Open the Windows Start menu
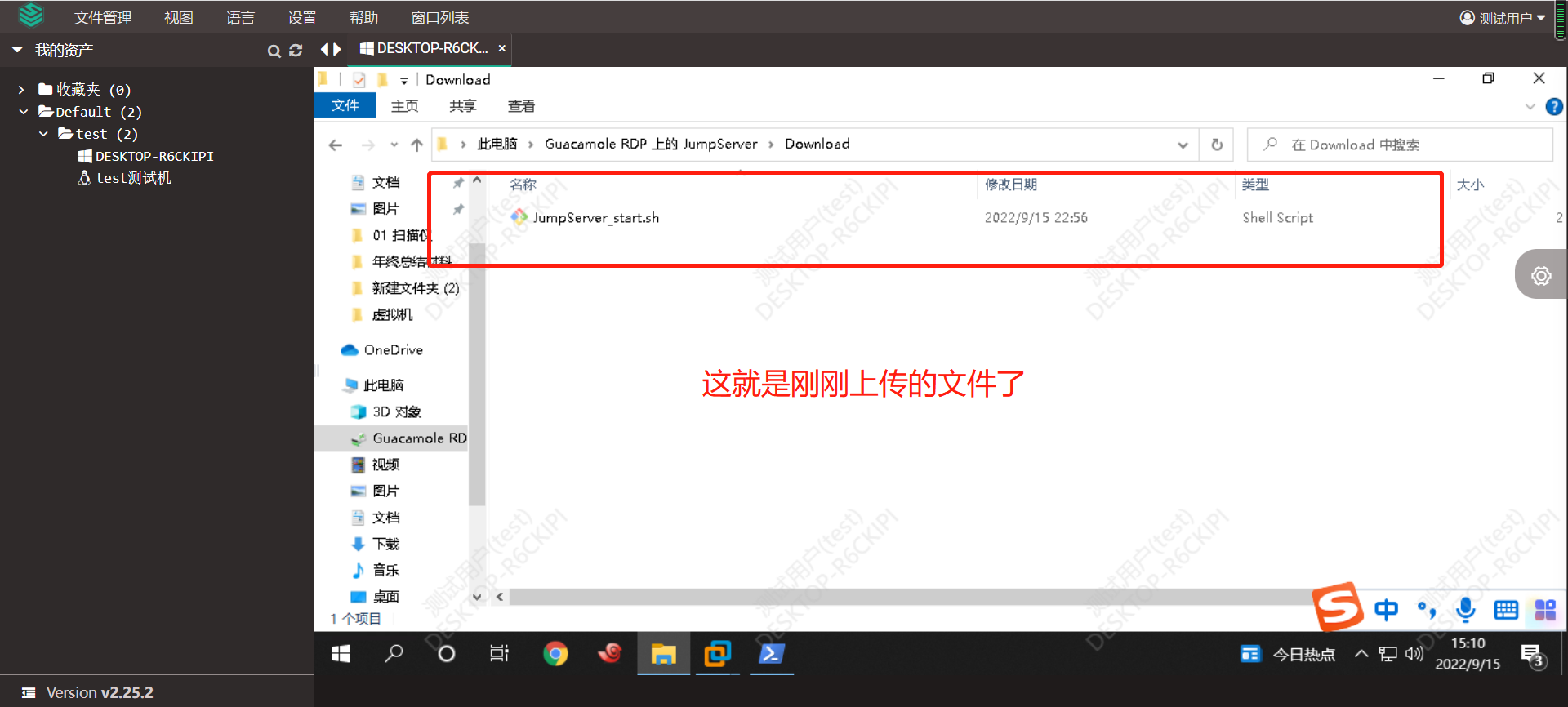Image resolution: width=1568 pixels, height=707 pixels. click(x=341, y=654)
